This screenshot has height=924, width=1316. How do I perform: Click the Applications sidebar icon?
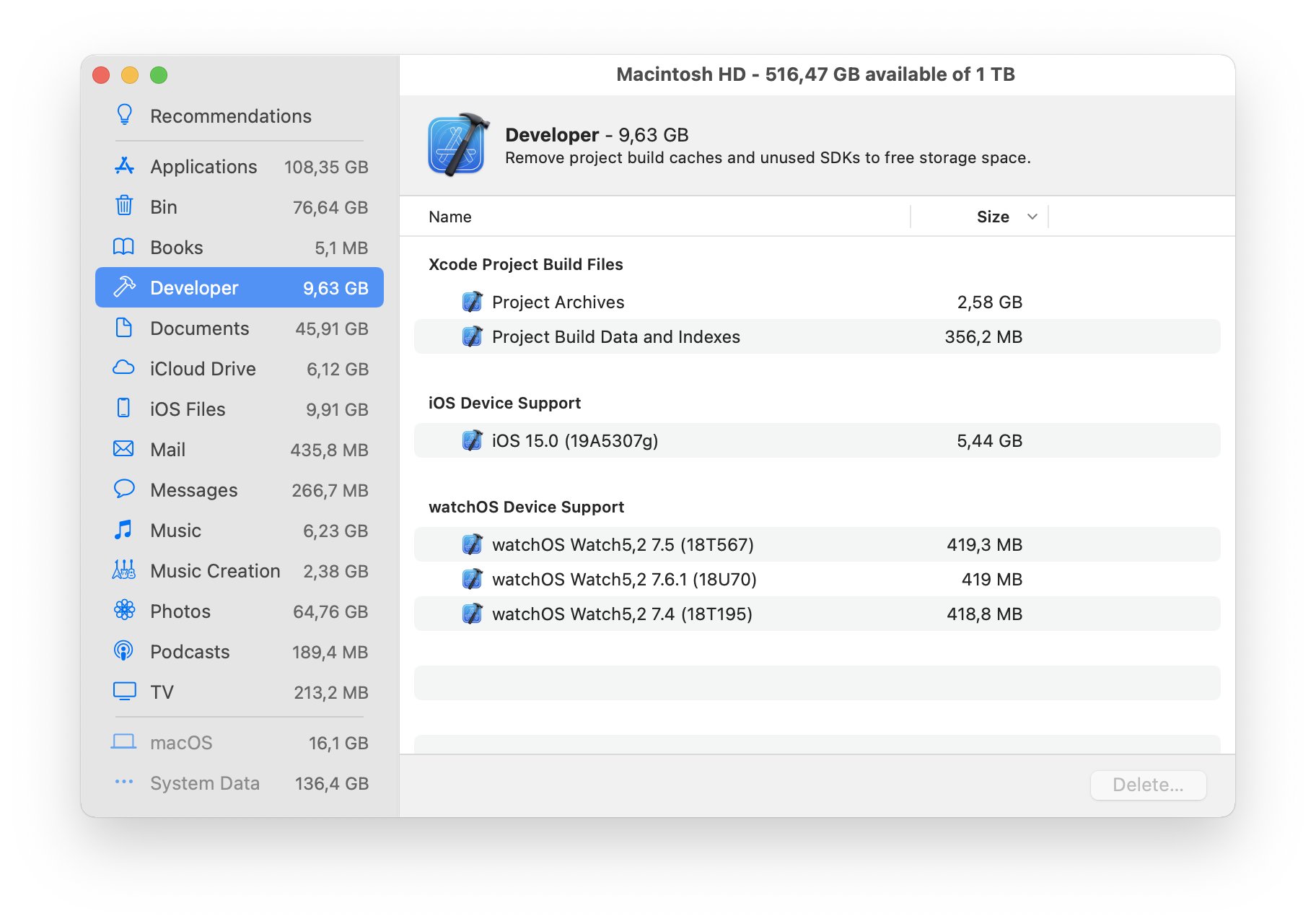(x=124, y=166)
